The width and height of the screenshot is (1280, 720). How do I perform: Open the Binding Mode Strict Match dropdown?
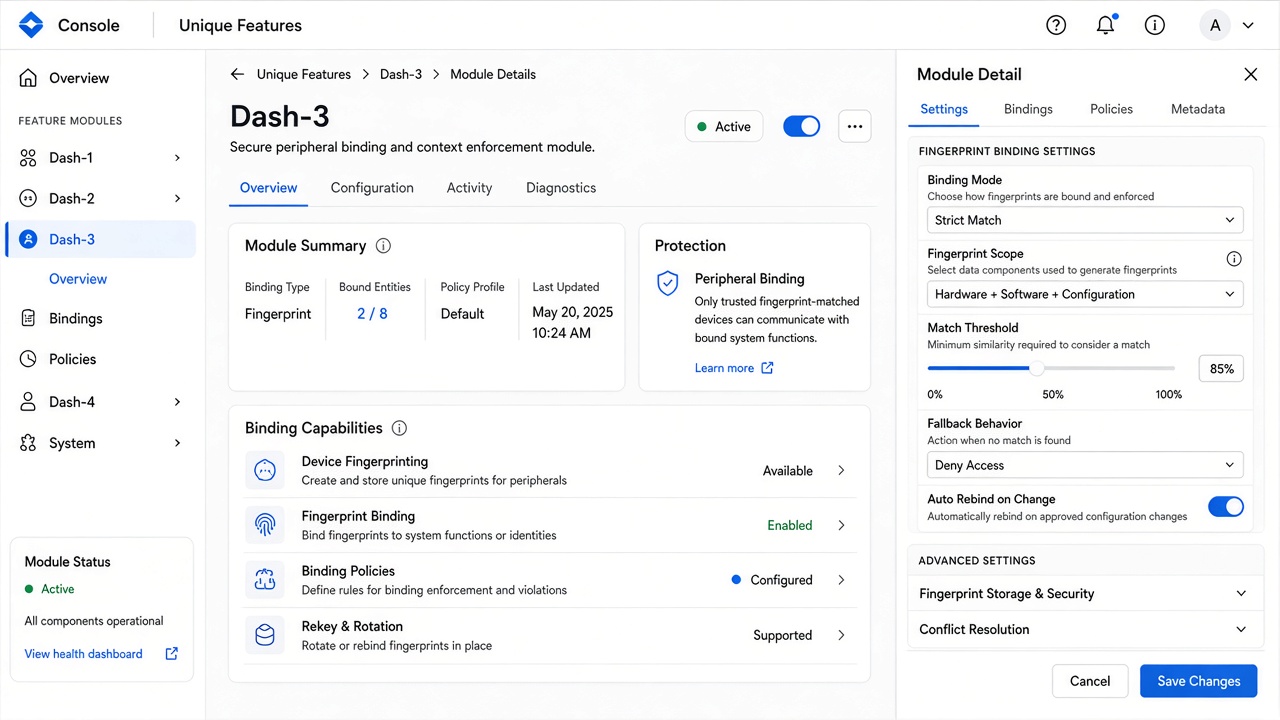click(1085, 220)
